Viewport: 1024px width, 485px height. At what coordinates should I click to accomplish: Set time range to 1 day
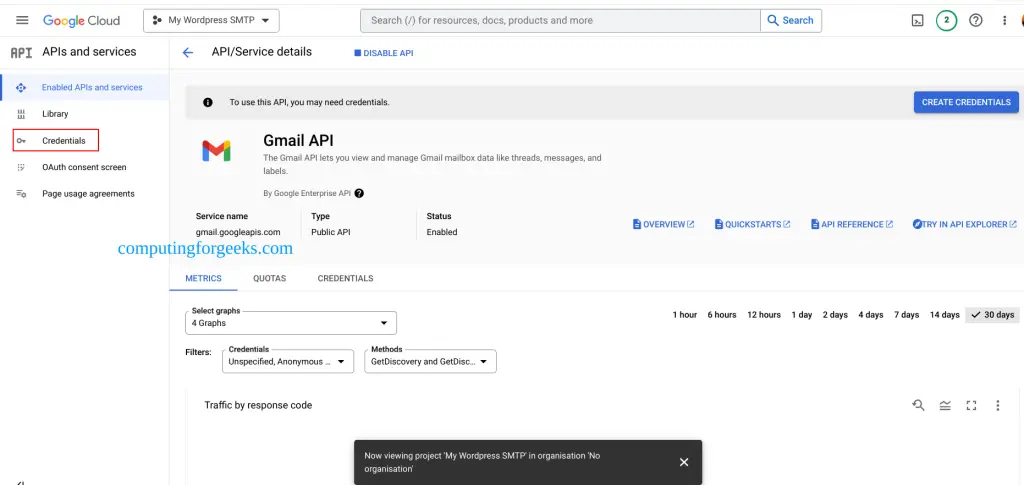click(x=802, y=315)
